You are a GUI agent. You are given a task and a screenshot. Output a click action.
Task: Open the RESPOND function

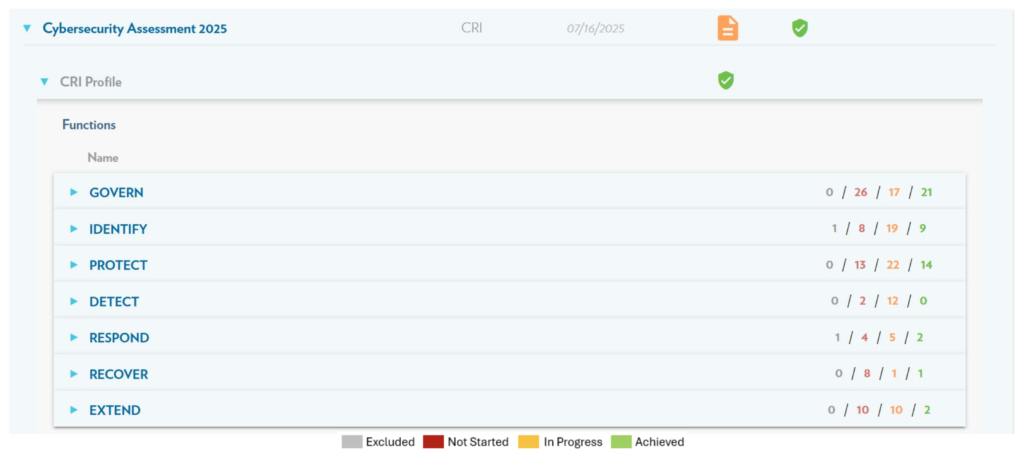[119, 338]
